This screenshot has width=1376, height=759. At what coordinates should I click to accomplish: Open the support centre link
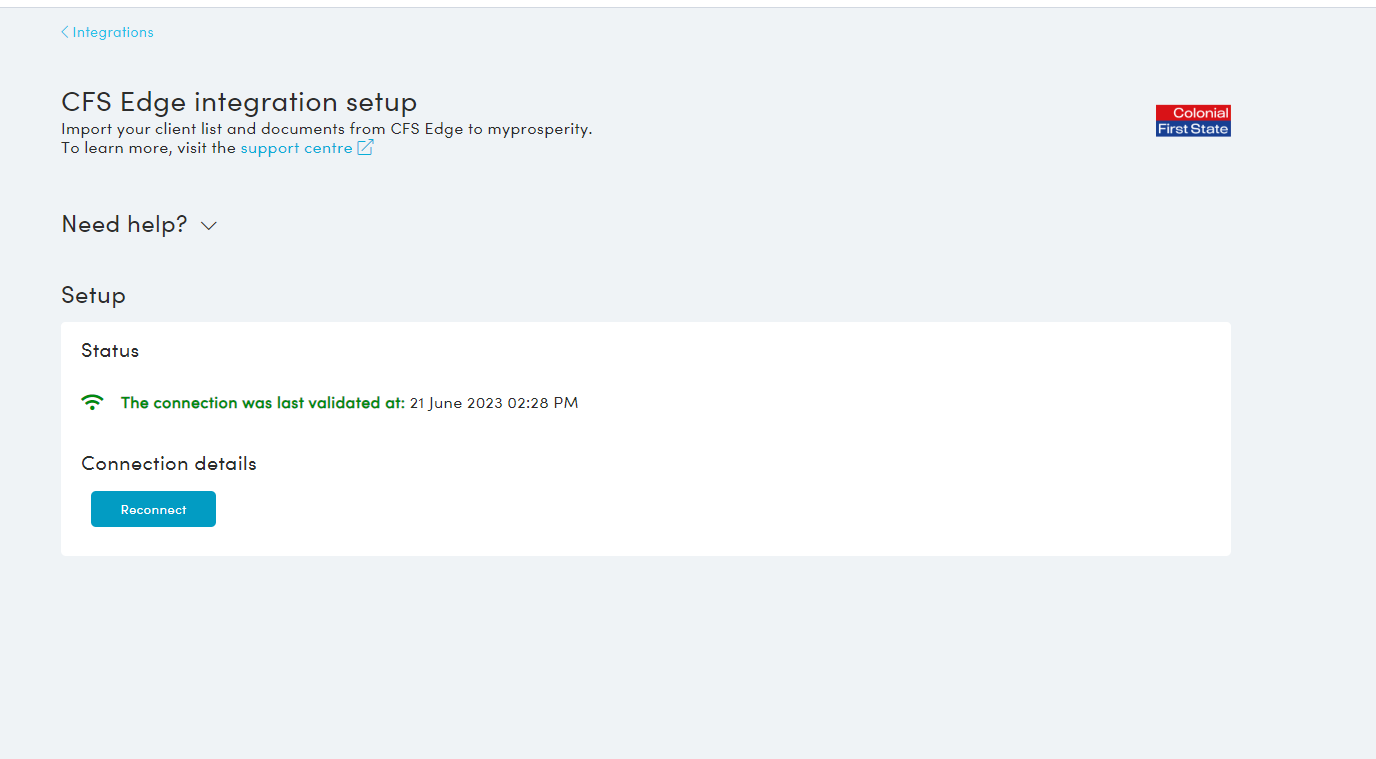pos(296,148)
